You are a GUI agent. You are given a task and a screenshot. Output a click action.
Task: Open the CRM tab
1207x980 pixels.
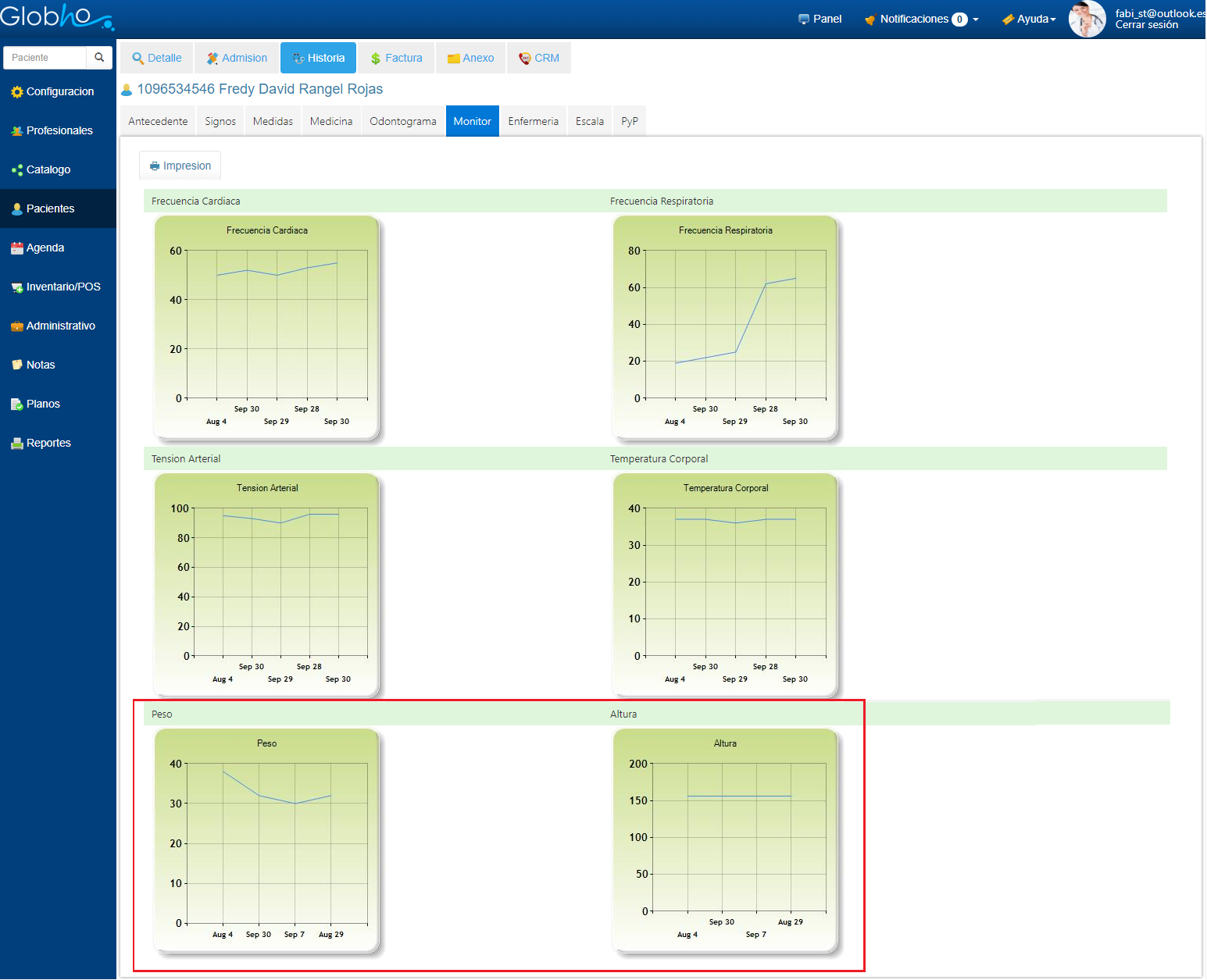click(x=539, y=58)
